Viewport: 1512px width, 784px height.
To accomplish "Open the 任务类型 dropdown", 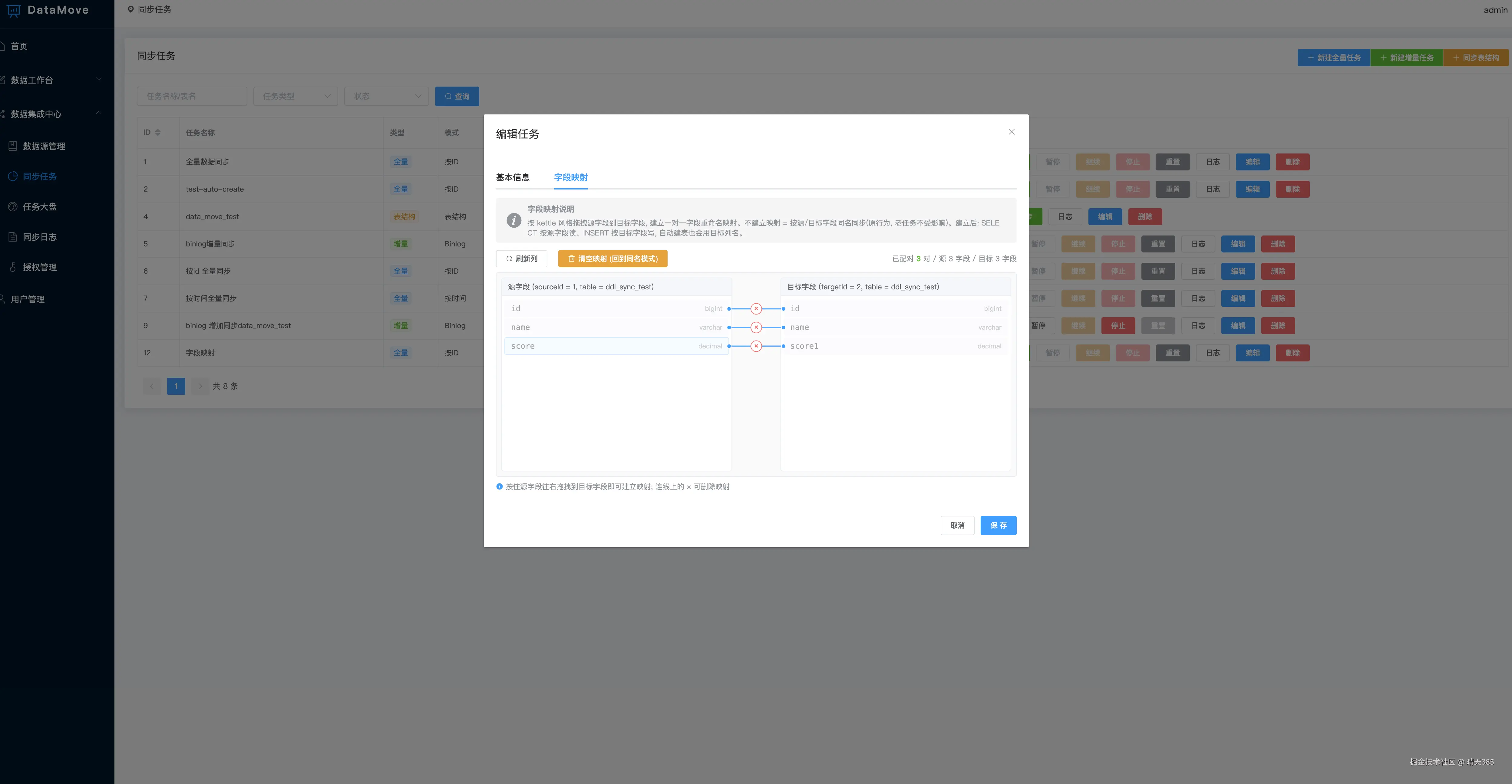I will [x=295, y=96].
